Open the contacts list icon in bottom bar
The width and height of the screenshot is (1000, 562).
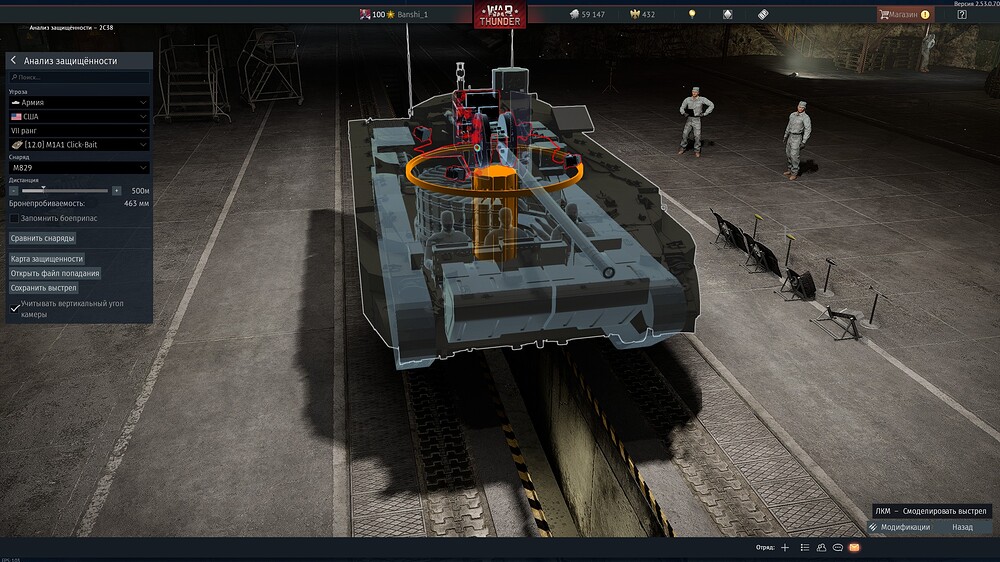[805, 548]
